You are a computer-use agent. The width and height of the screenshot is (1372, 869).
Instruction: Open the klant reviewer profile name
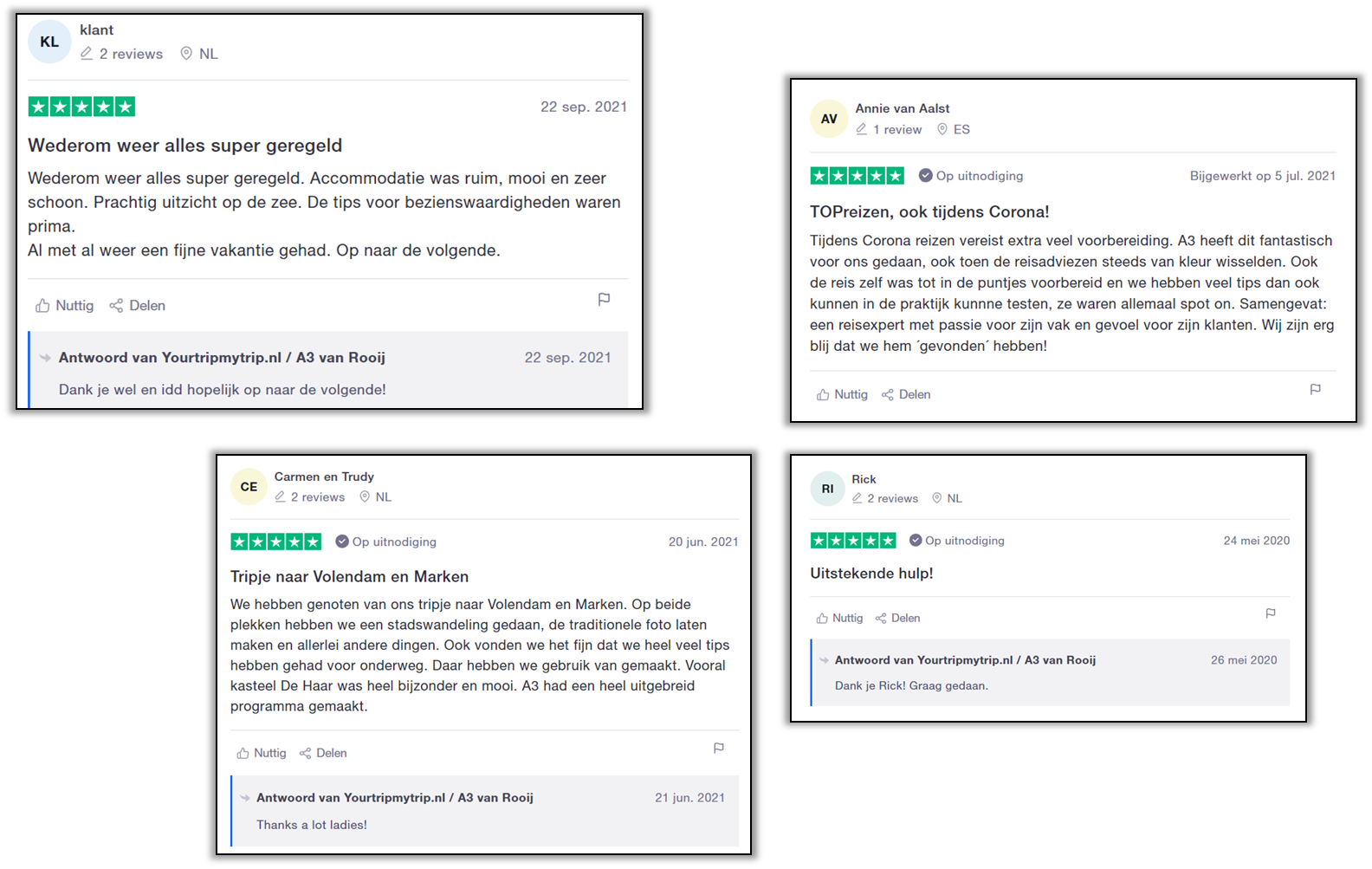click(x=96, y=30)
